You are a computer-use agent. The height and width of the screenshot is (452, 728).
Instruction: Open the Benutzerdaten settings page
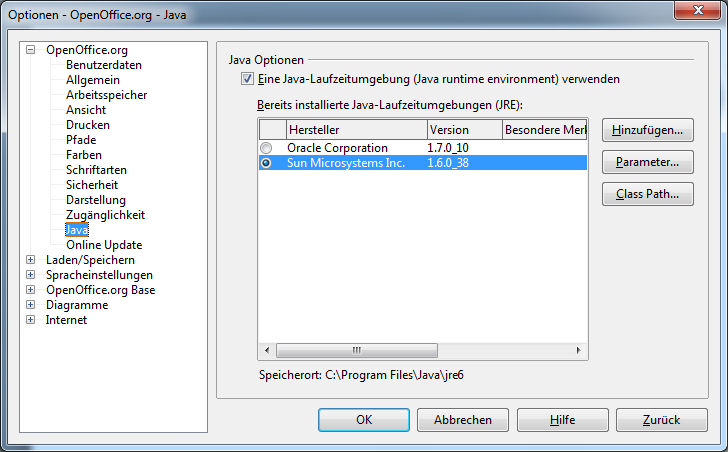[x=104, y=65]
